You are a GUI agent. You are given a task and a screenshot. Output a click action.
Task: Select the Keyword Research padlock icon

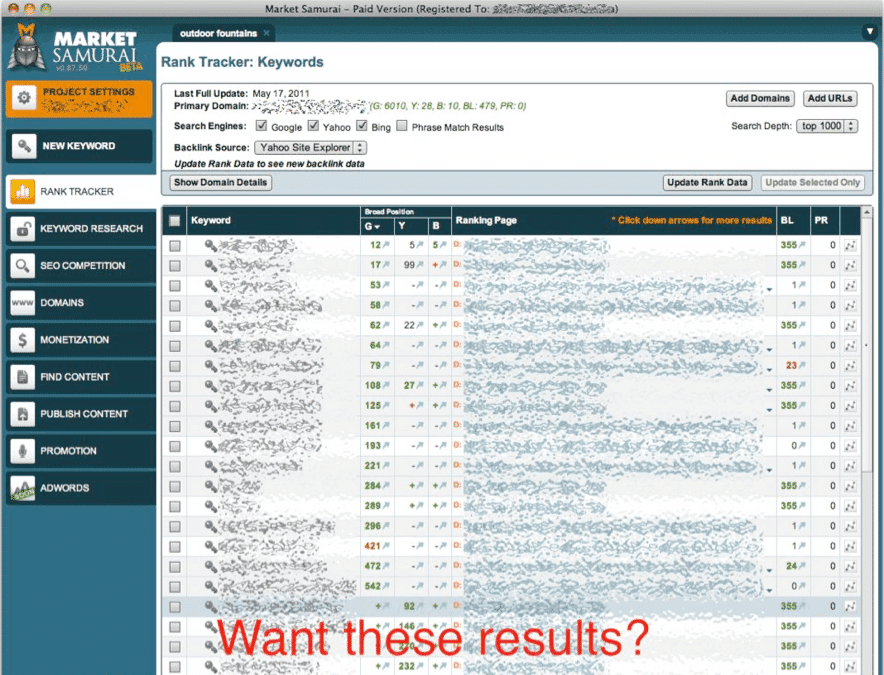(23, 228)
